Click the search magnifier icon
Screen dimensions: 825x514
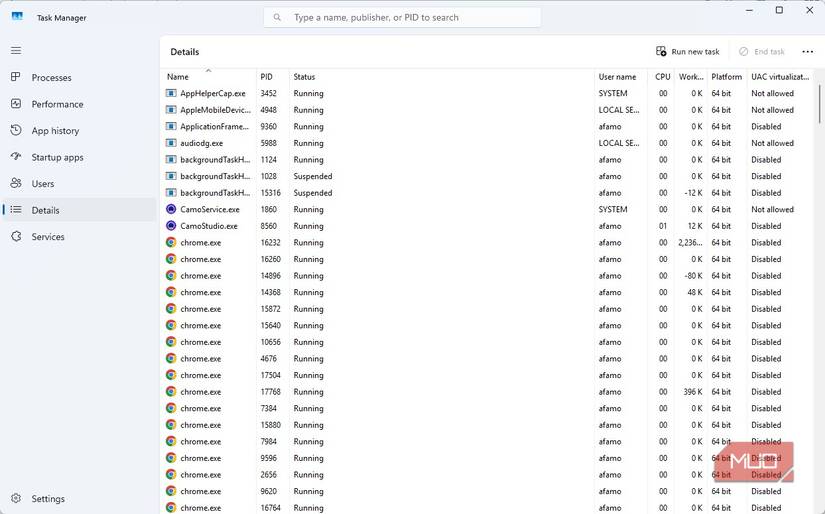click(x=277, y=17)
